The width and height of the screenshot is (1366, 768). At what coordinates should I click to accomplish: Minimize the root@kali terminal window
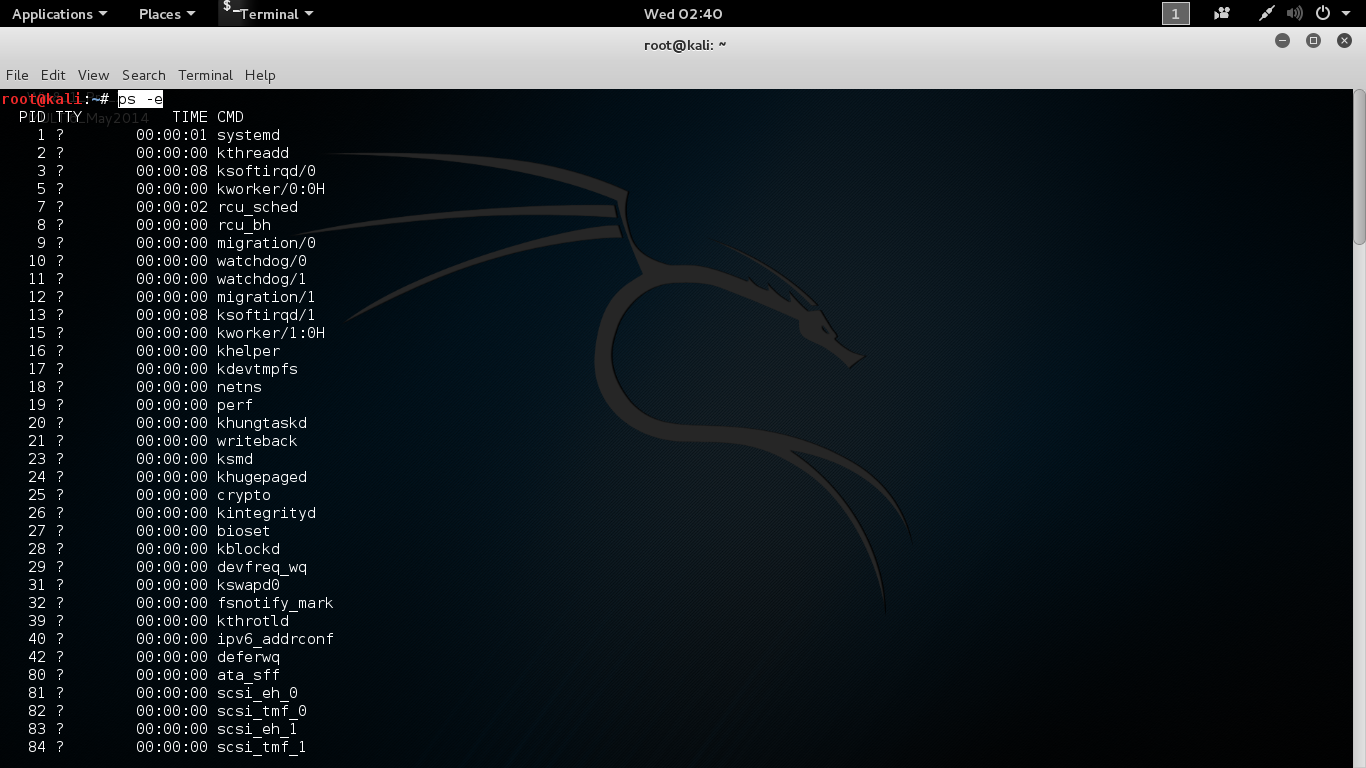1283,41
